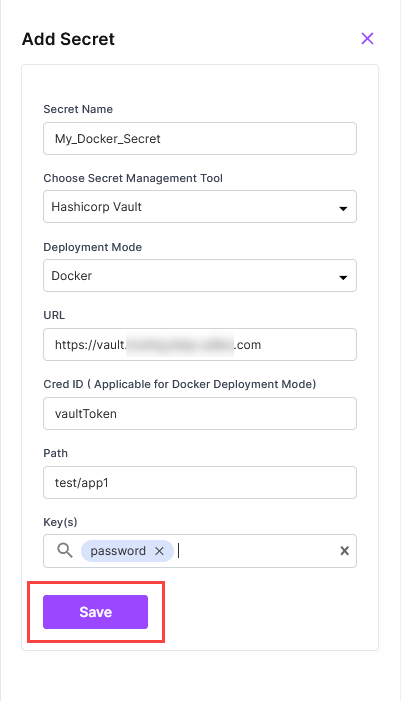This screenshot has height=701, width=401.
Task: Click the URL input field
Action: (200, 345)
